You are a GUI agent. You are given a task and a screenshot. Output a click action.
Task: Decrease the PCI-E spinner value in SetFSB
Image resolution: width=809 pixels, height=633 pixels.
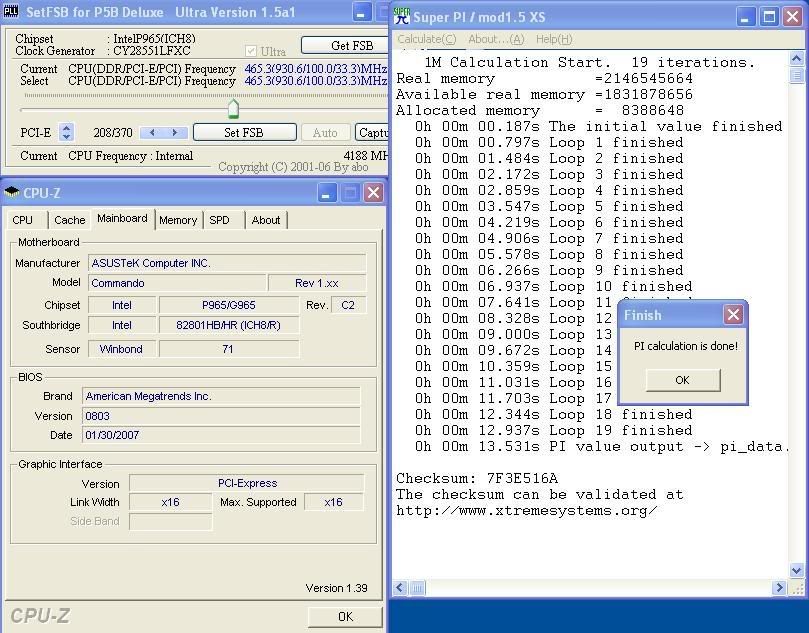[x=67, y=137]
